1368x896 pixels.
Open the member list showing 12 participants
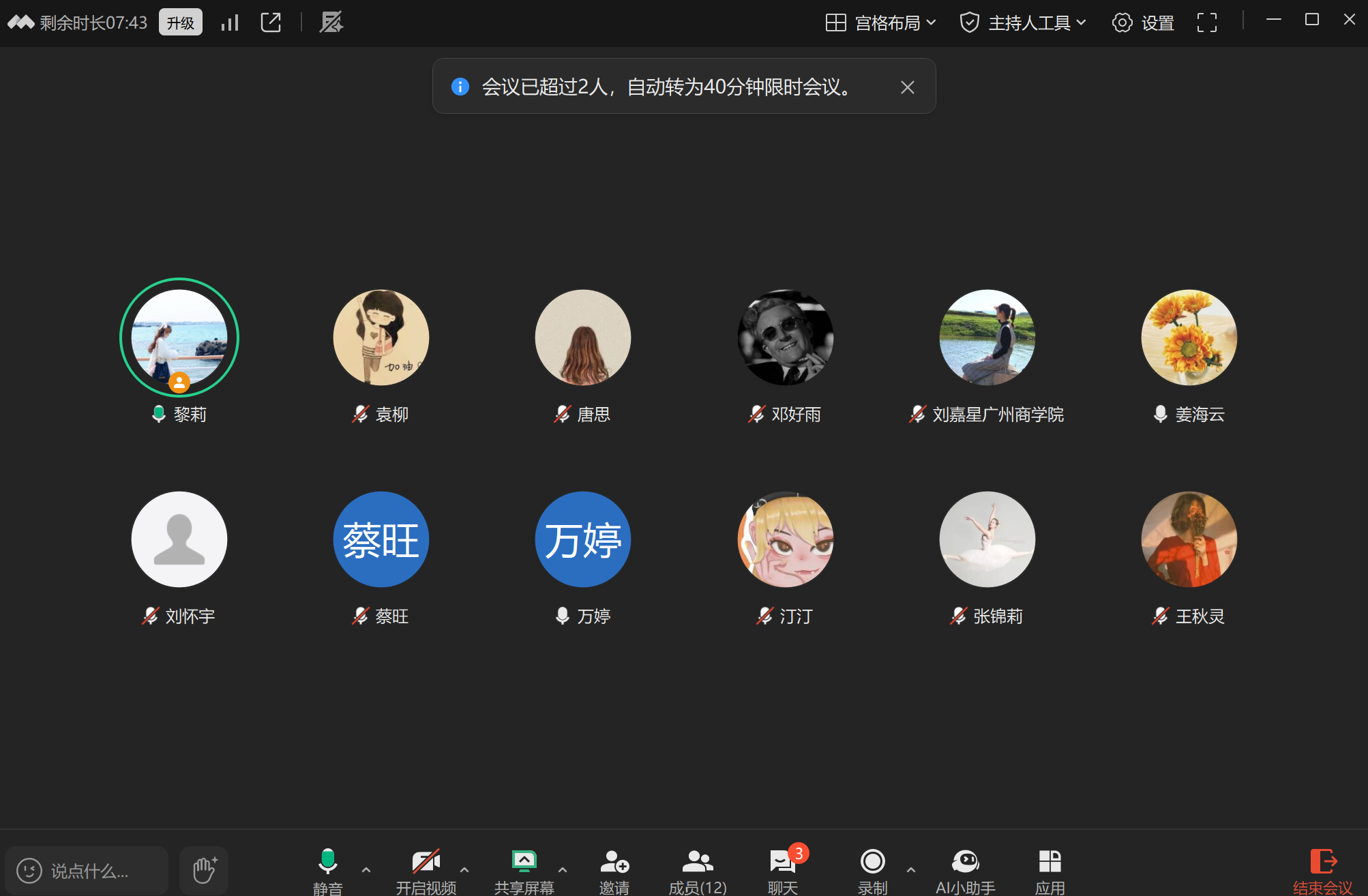(x=698, y=866)
